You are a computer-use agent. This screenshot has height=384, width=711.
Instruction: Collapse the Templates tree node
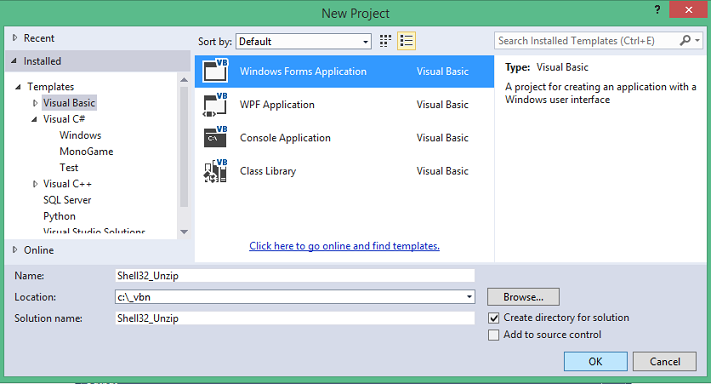[18, 87]
